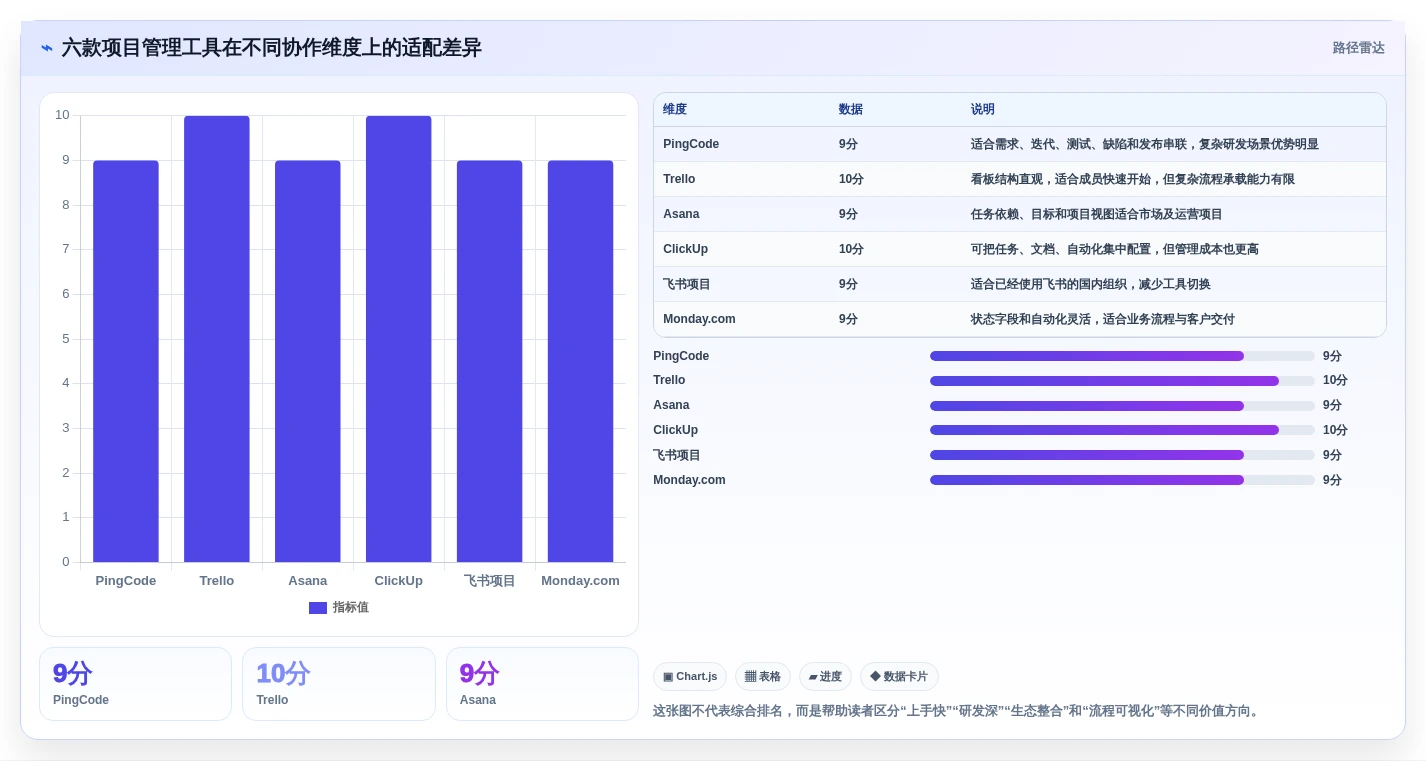Click ClickUp description about 管理成本

(1115, 249)
